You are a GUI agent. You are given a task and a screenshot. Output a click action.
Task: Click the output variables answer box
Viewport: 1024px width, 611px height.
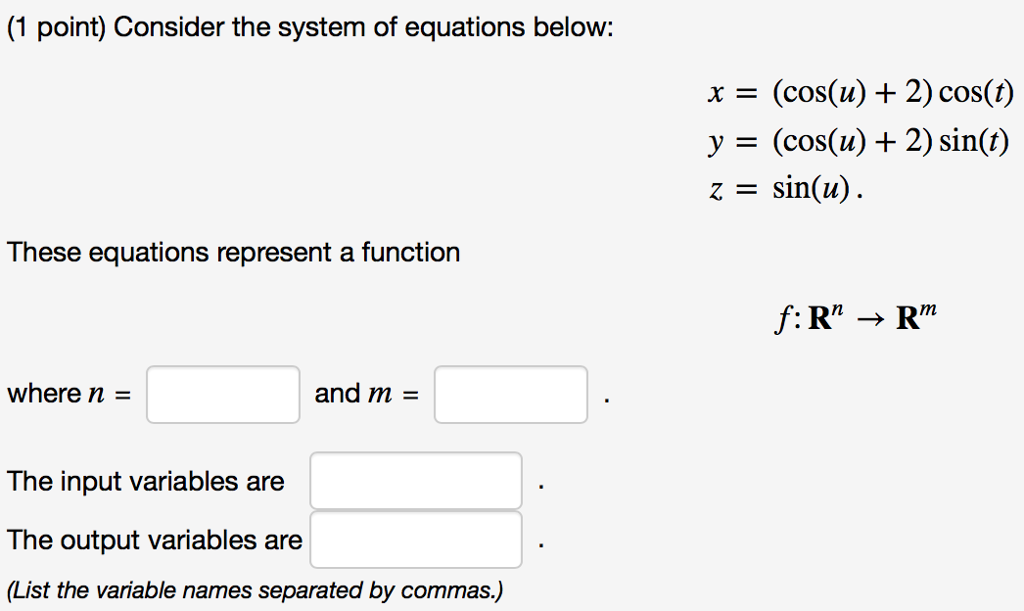[416, 539]
